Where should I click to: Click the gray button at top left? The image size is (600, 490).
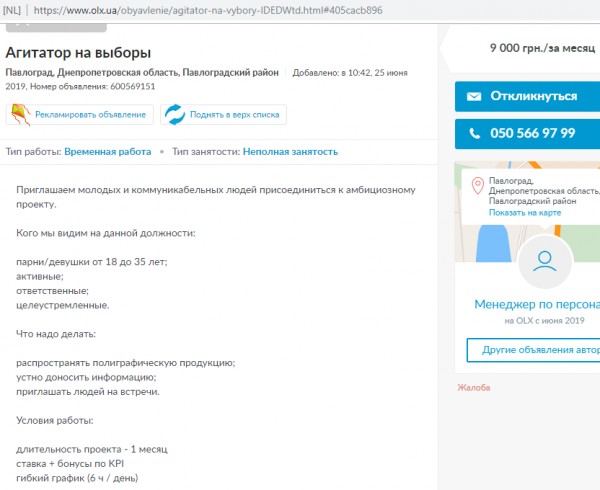pyautogui.click(x=56, y=28)
